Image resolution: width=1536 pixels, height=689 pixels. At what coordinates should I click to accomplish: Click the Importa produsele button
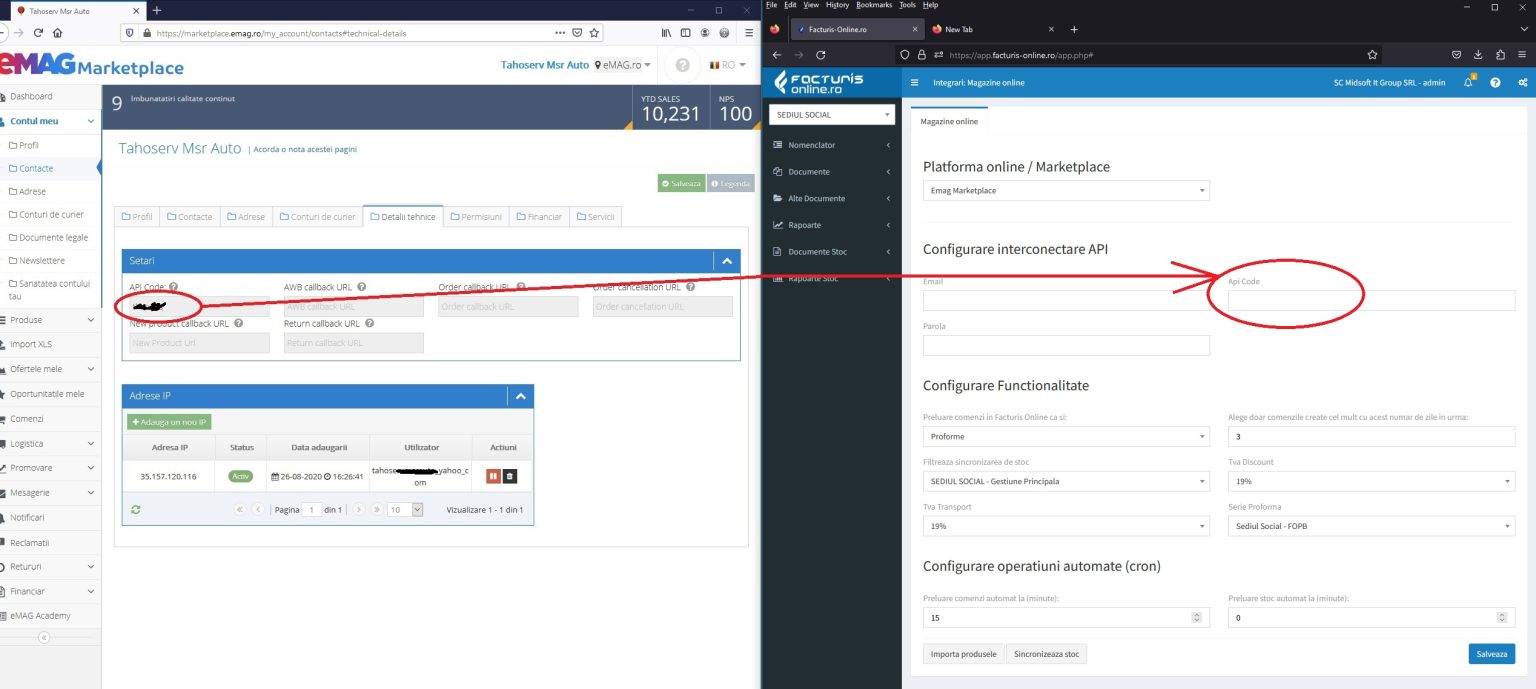(964, 654)
